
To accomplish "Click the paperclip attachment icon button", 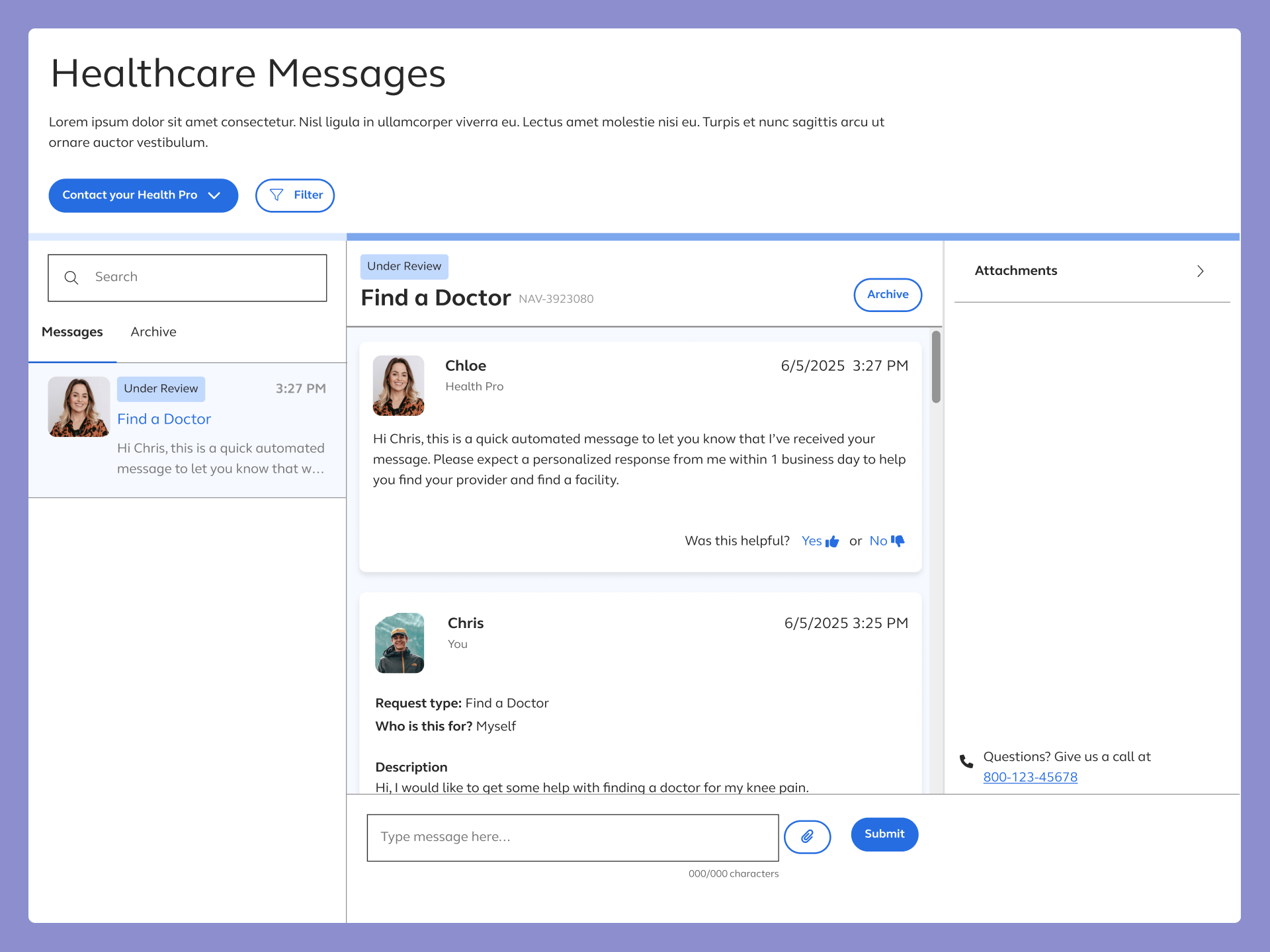I will click(807, 837).
